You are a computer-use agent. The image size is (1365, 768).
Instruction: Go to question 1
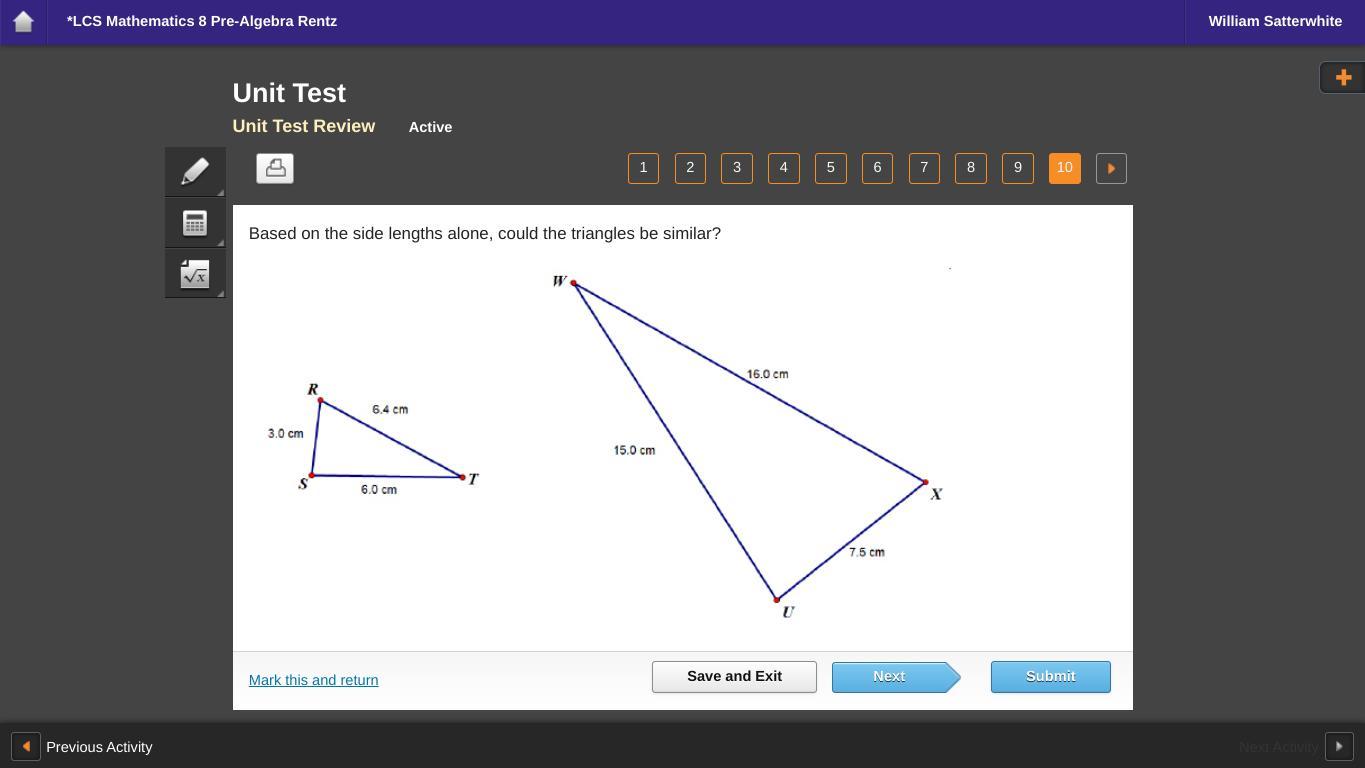(643, 168)
